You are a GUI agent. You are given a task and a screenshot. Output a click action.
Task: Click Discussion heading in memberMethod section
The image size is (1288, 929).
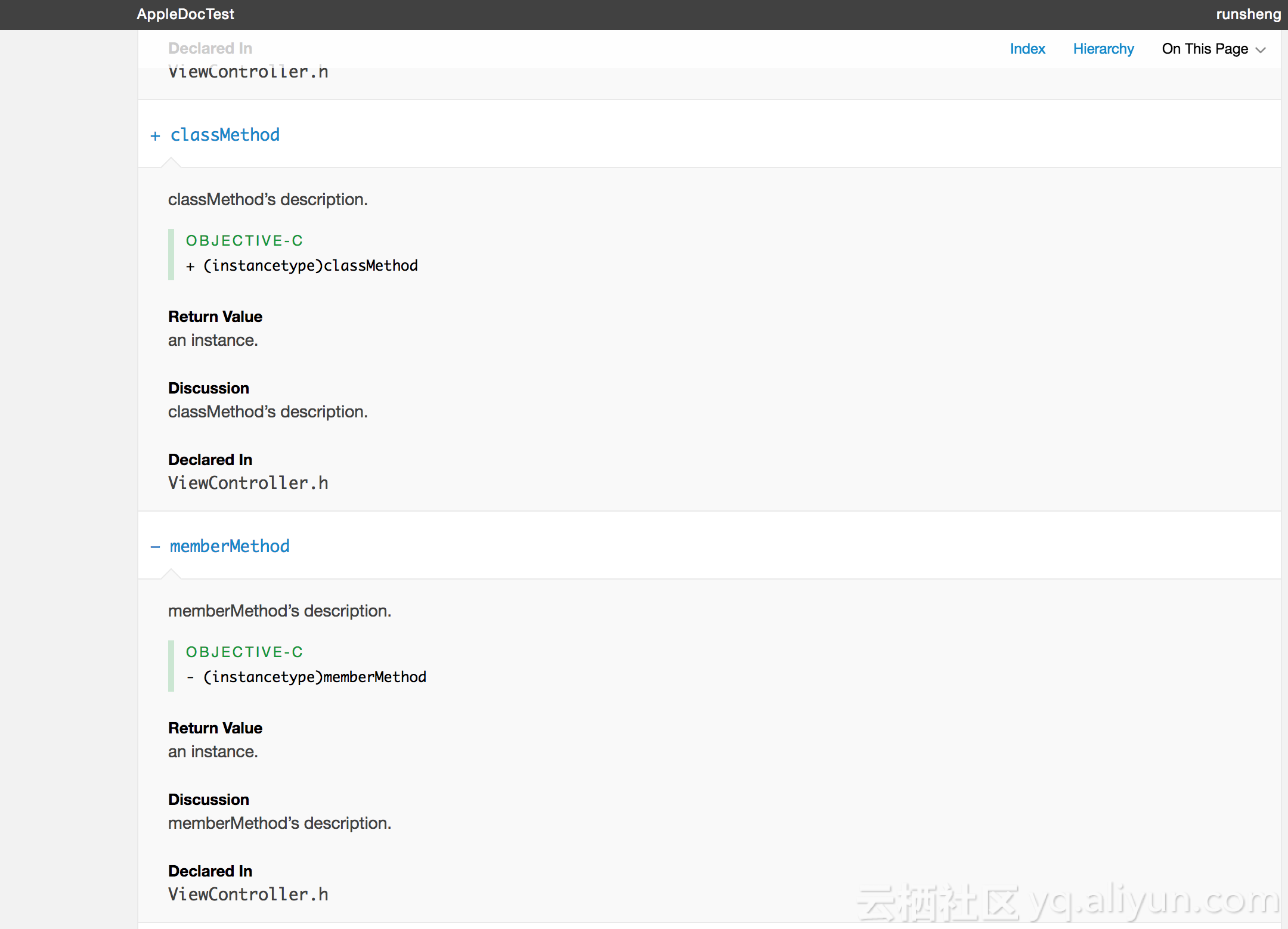pos(209,800)
